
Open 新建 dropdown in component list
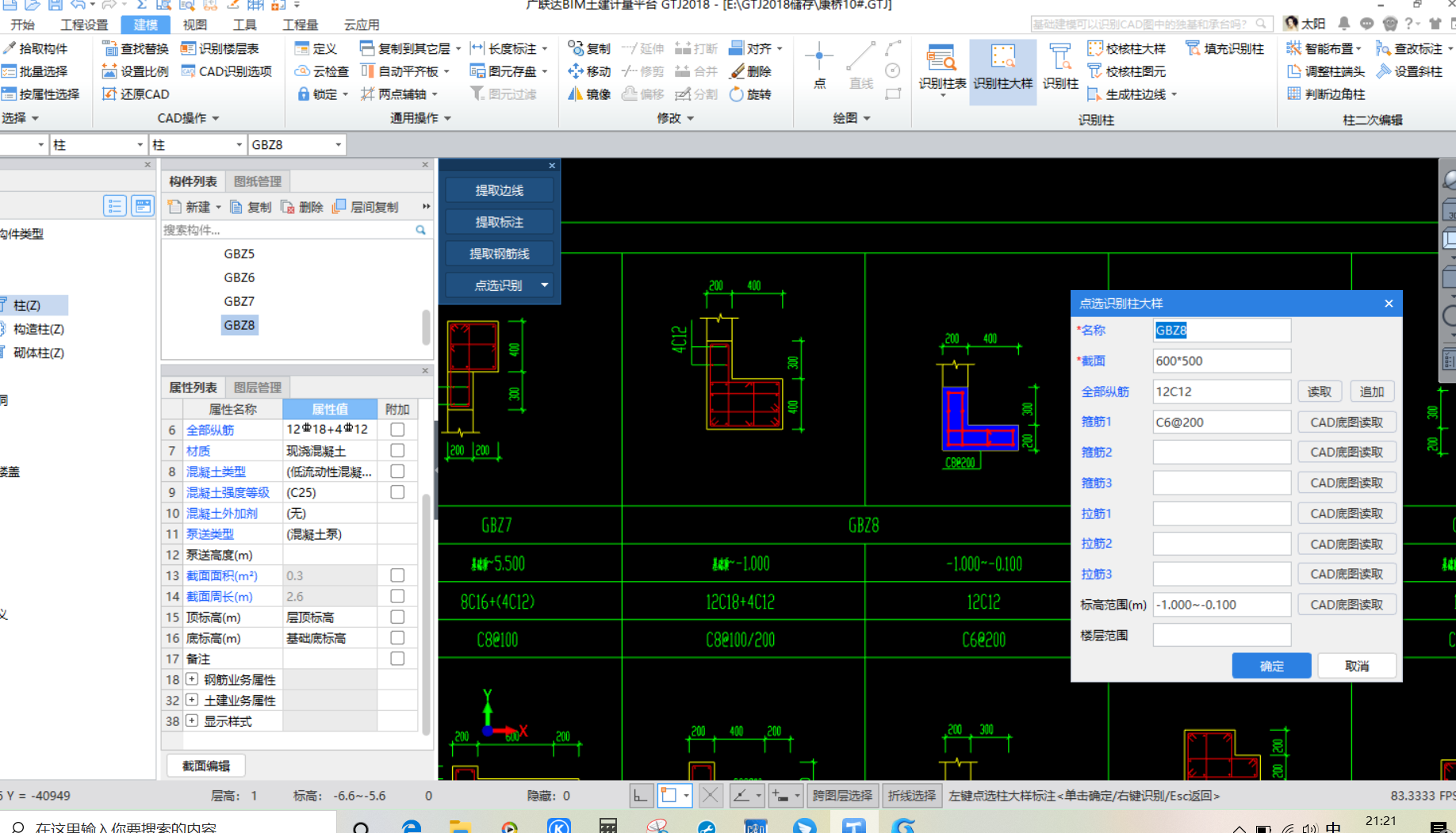tap(218, 208)
